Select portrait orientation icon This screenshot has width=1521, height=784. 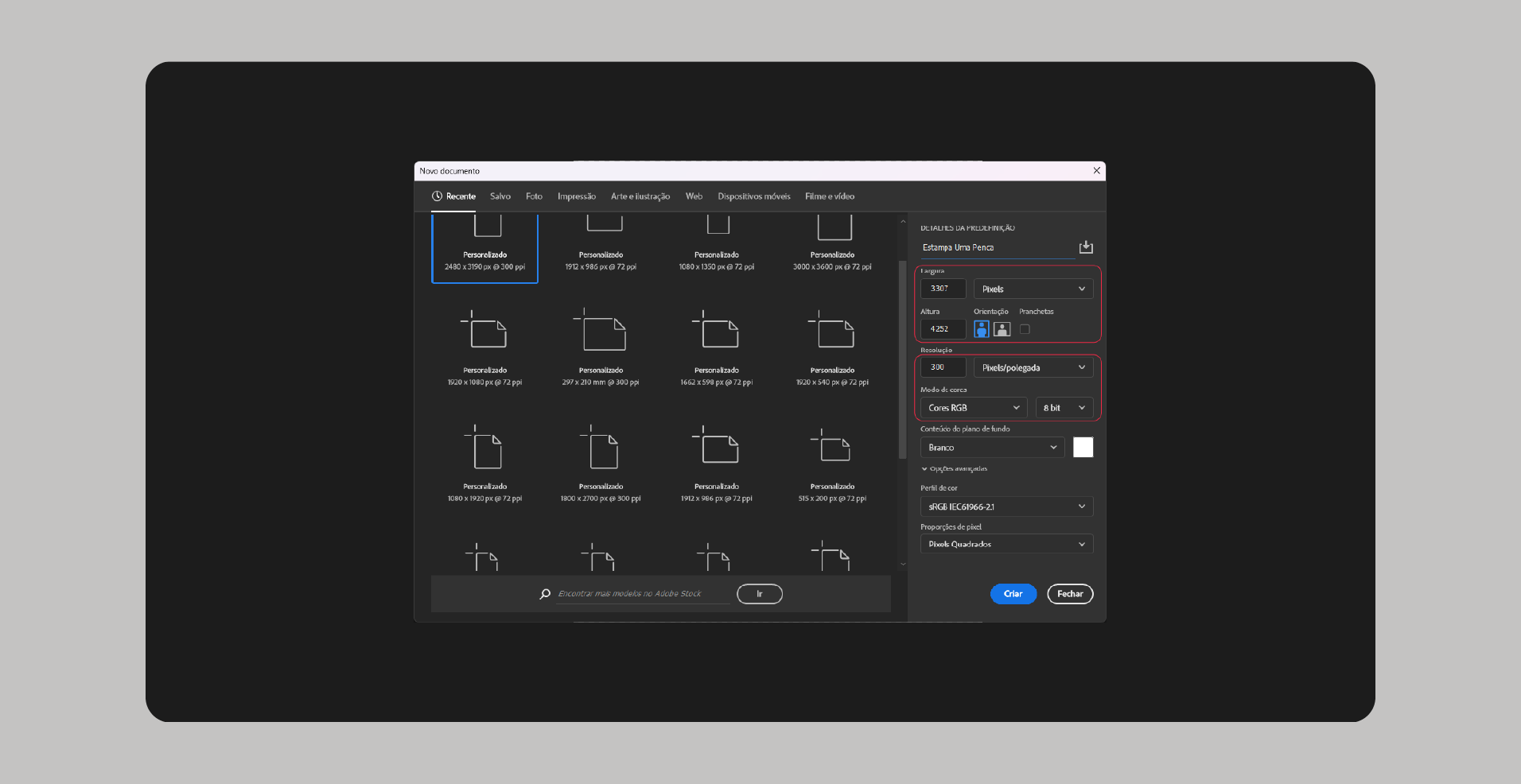click(982, 329)
